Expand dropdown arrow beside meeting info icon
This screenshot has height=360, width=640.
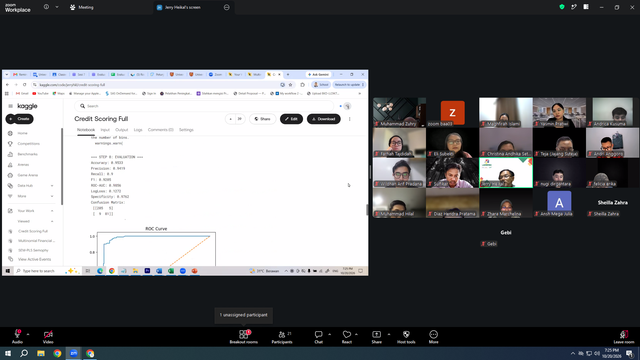pos(57,7)
